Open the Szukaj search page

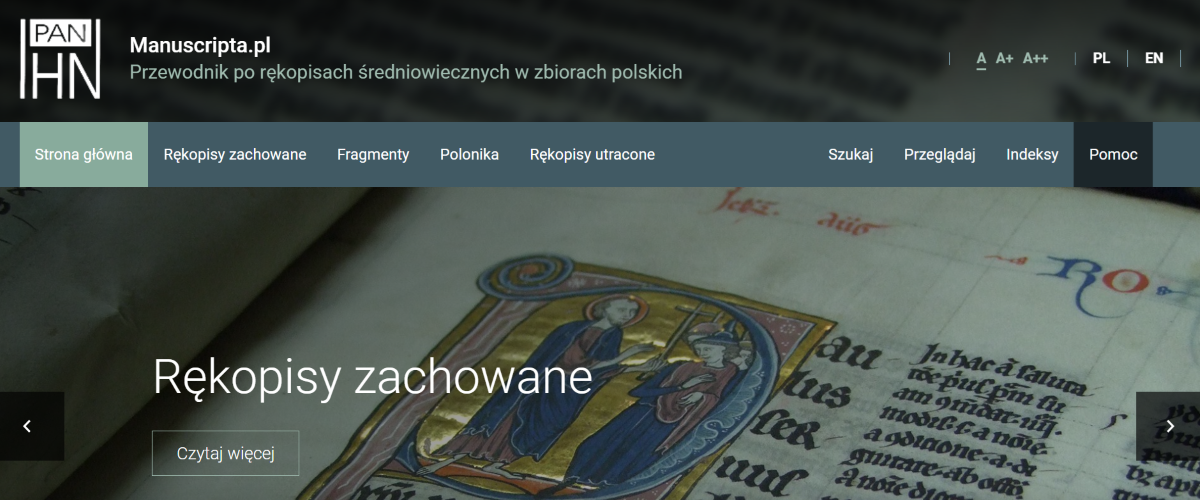pos(851,154)
